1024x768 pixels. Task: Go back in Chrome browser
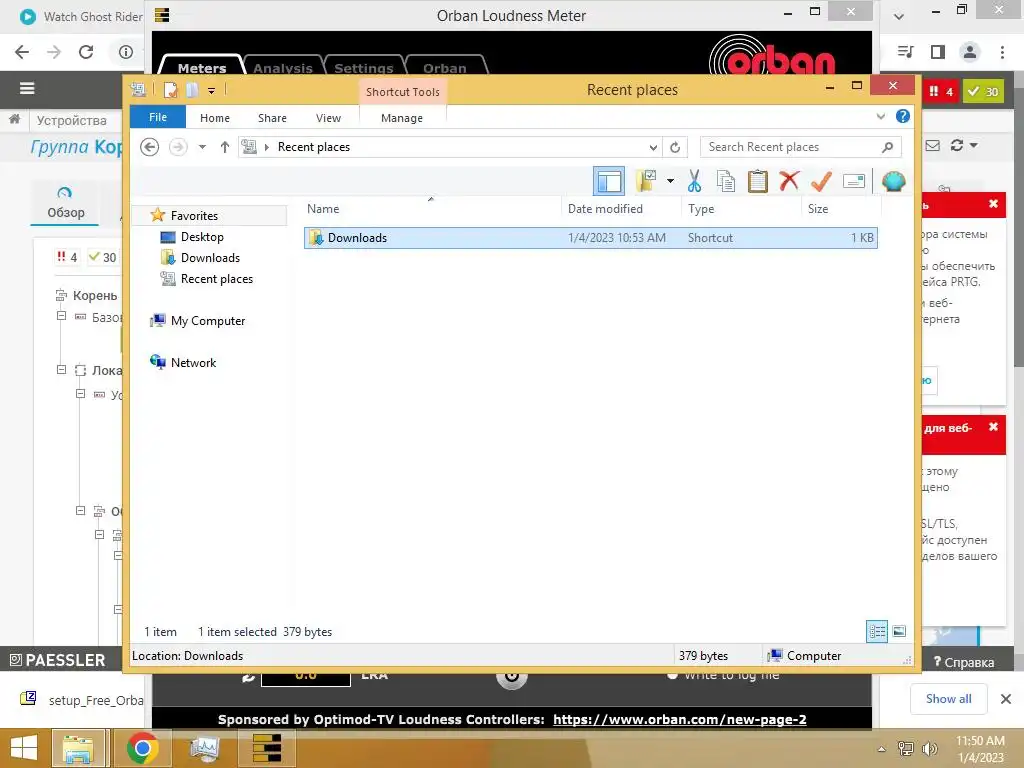22,52
